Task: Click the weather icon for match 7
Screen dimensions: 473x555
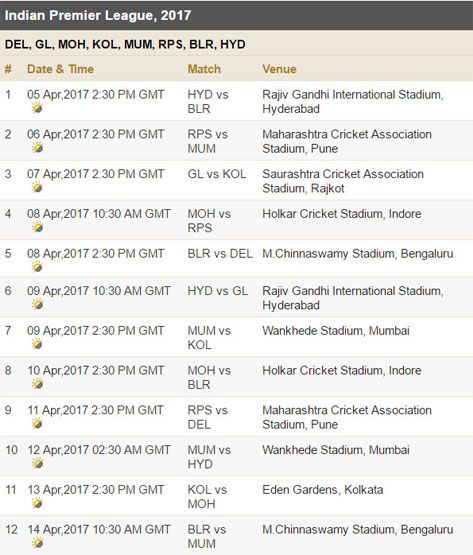Action: point(37,344)
